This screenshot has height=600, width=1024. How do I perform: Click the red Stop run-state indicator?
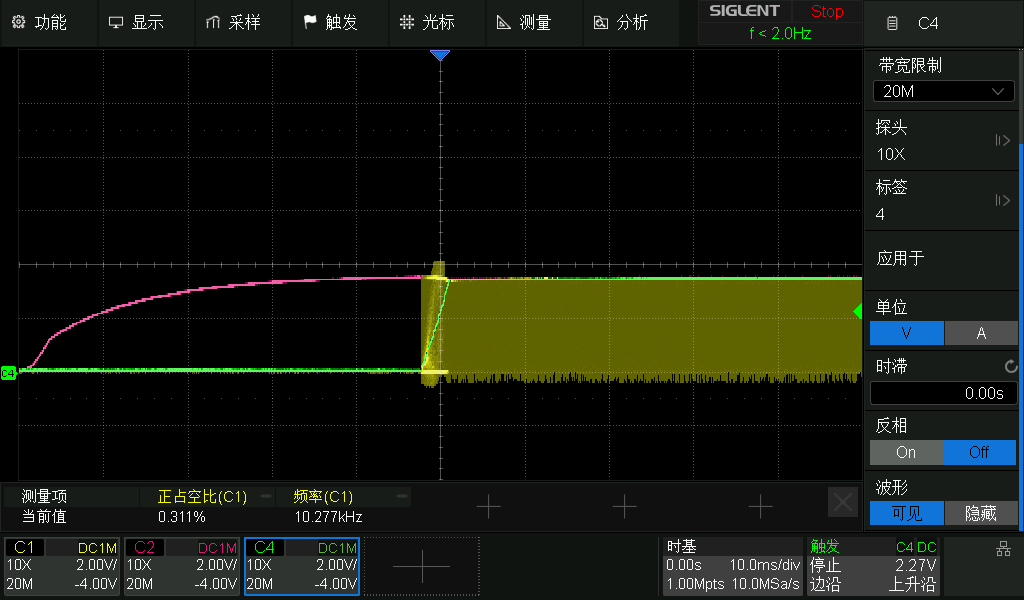point(827,11)
